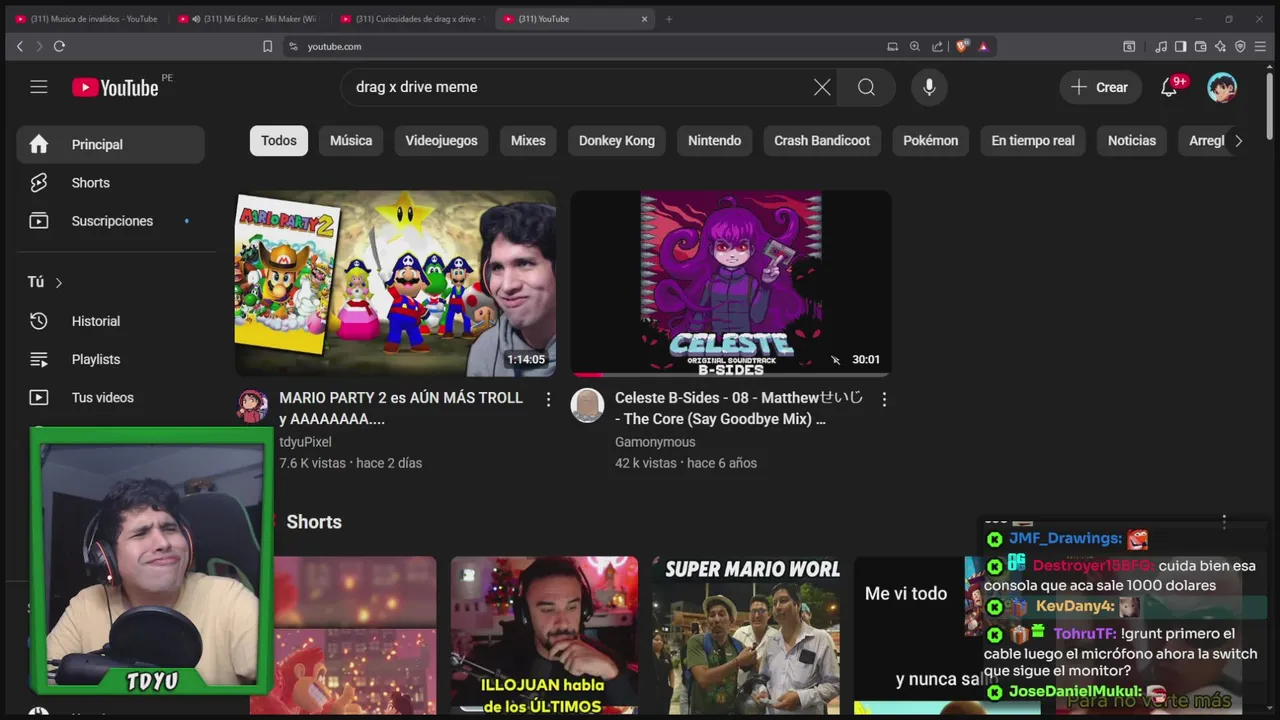
Task: Clear the search text with the X
Action: [822, 87]
